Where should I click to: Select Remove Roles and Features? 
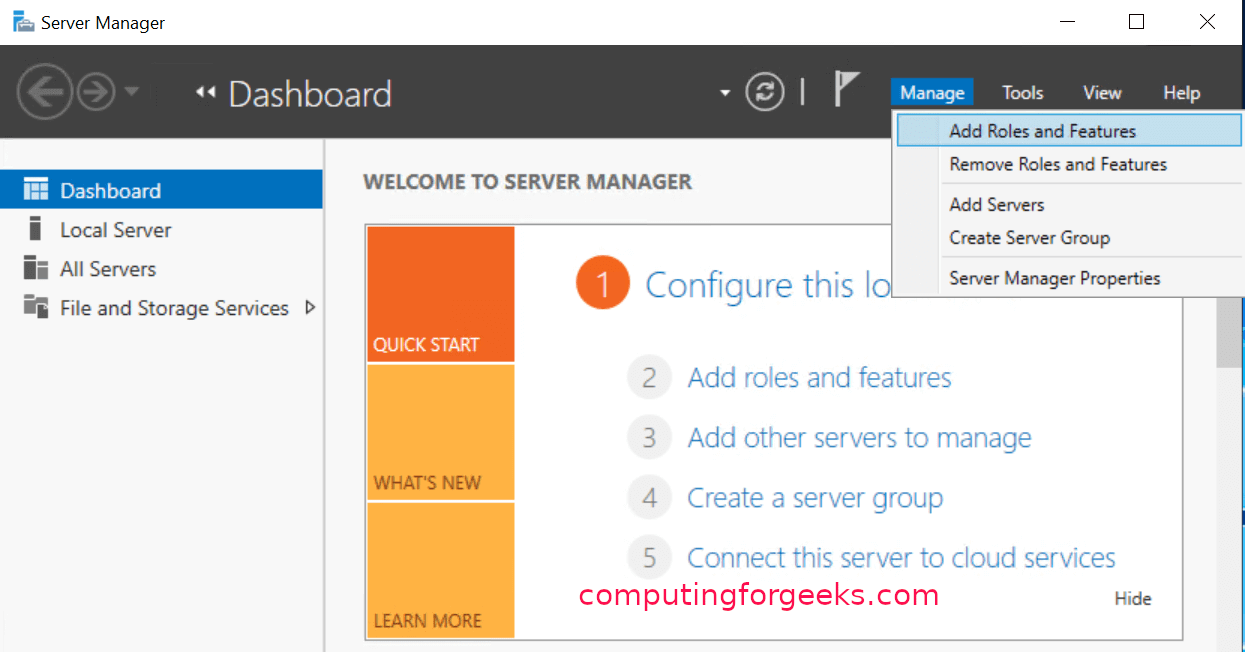coord(1058,164)
